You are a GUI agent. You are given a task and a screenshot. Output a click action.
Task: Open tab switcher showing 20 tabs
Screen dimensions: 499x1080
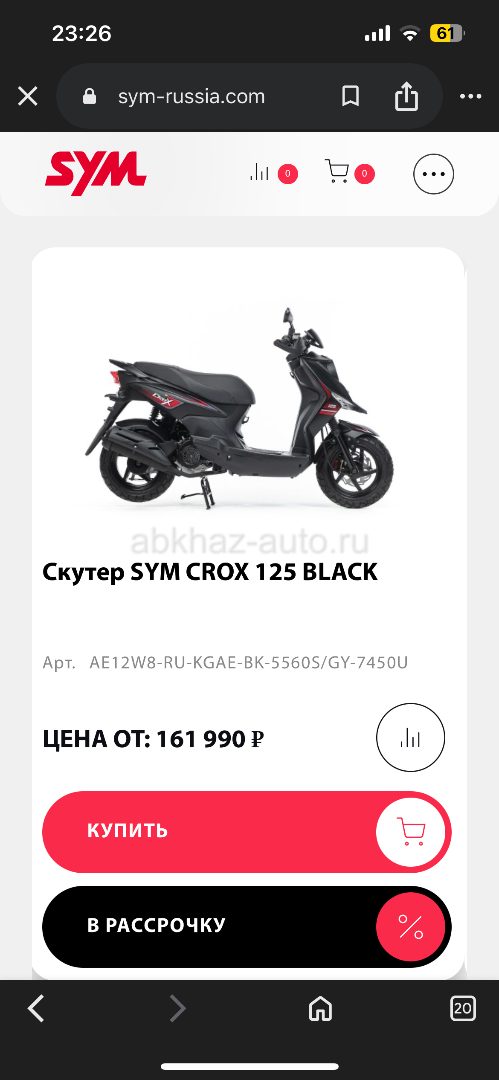pos(462,1009)
